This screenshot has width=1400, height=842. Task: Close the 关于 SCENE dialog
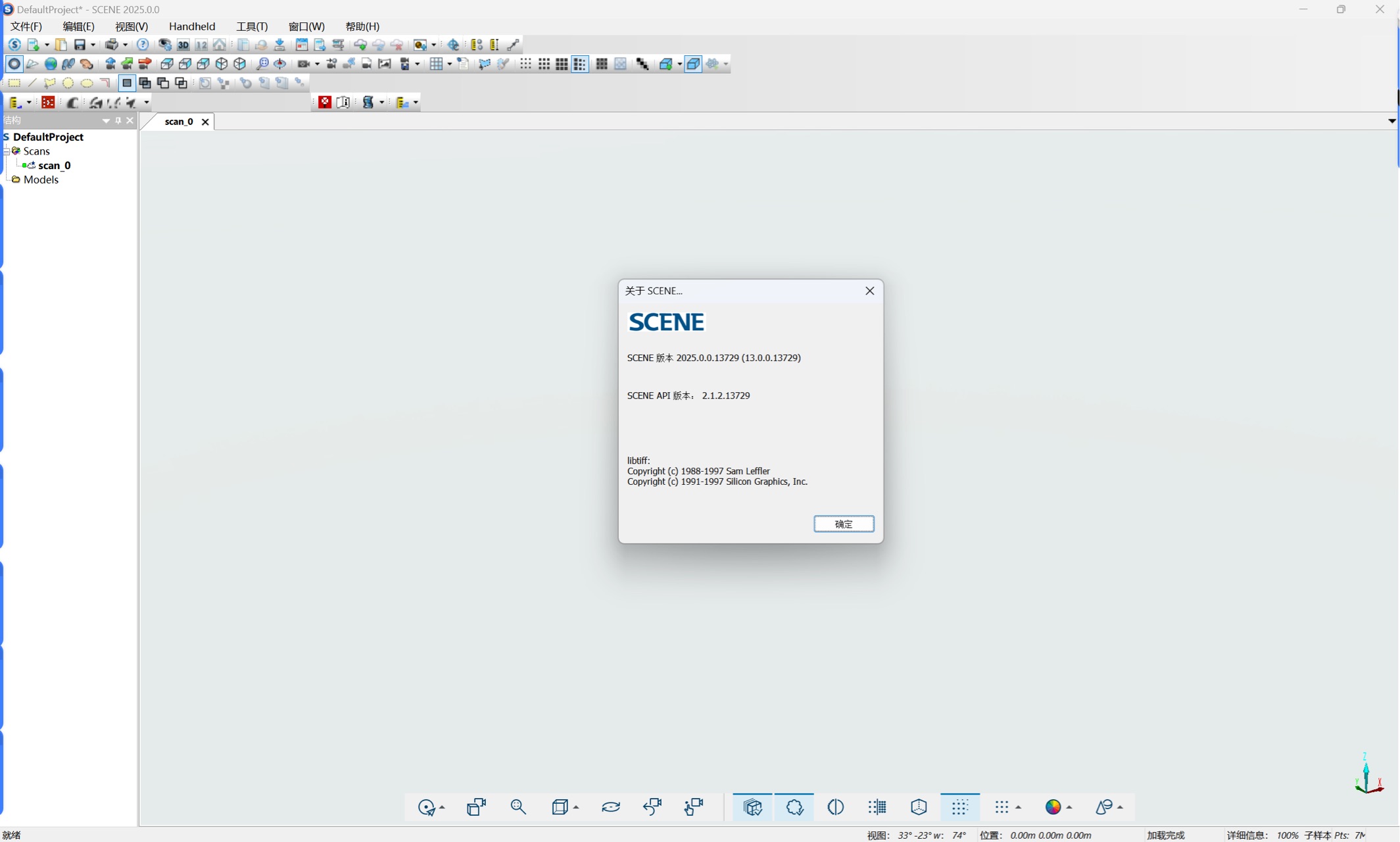(869, 291)
